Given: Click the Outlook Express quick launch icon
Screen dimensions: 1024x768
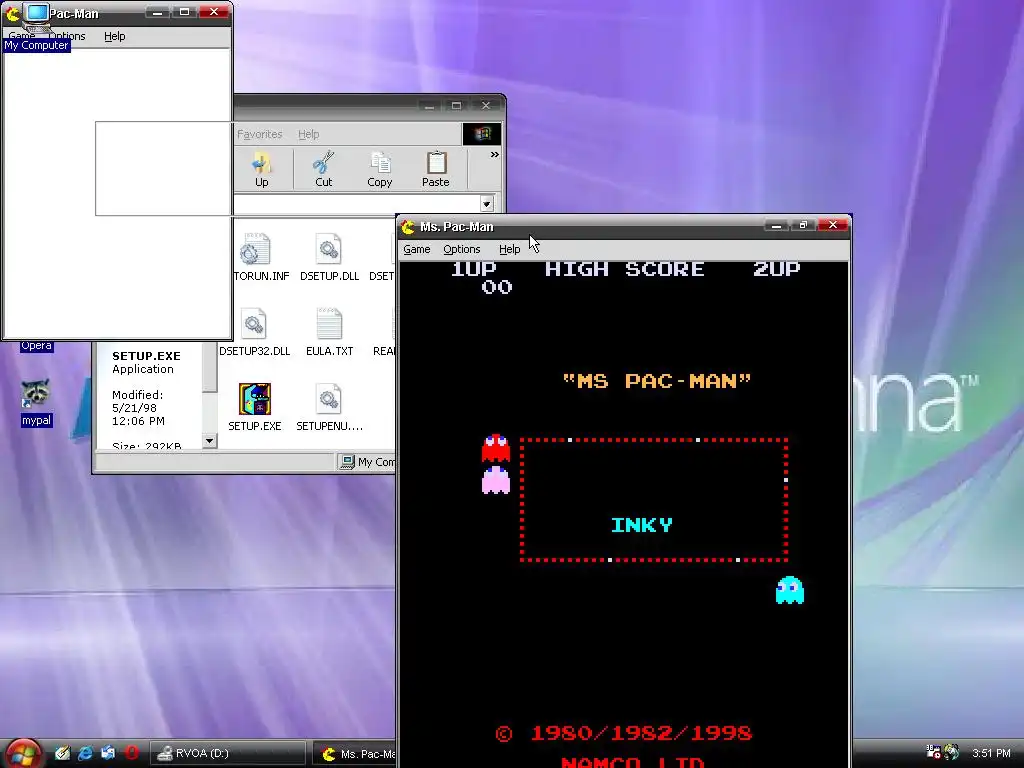Looking at the screenshot, I should pos(108,753).
